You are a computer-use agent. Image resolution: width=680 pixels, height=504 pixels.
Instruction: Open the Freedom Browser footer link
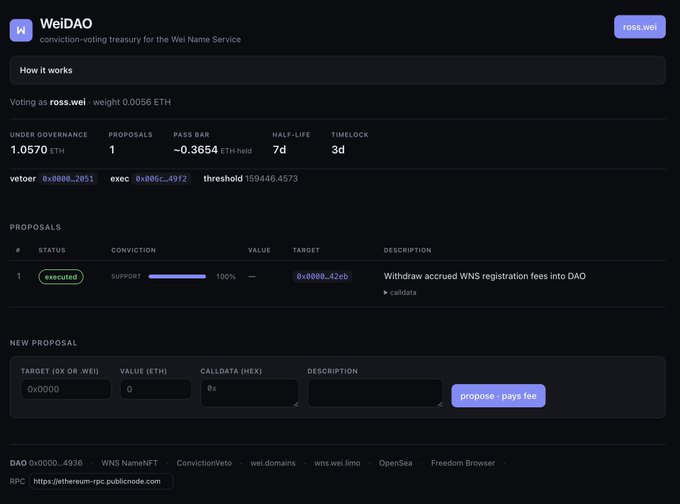click(463, 463)
